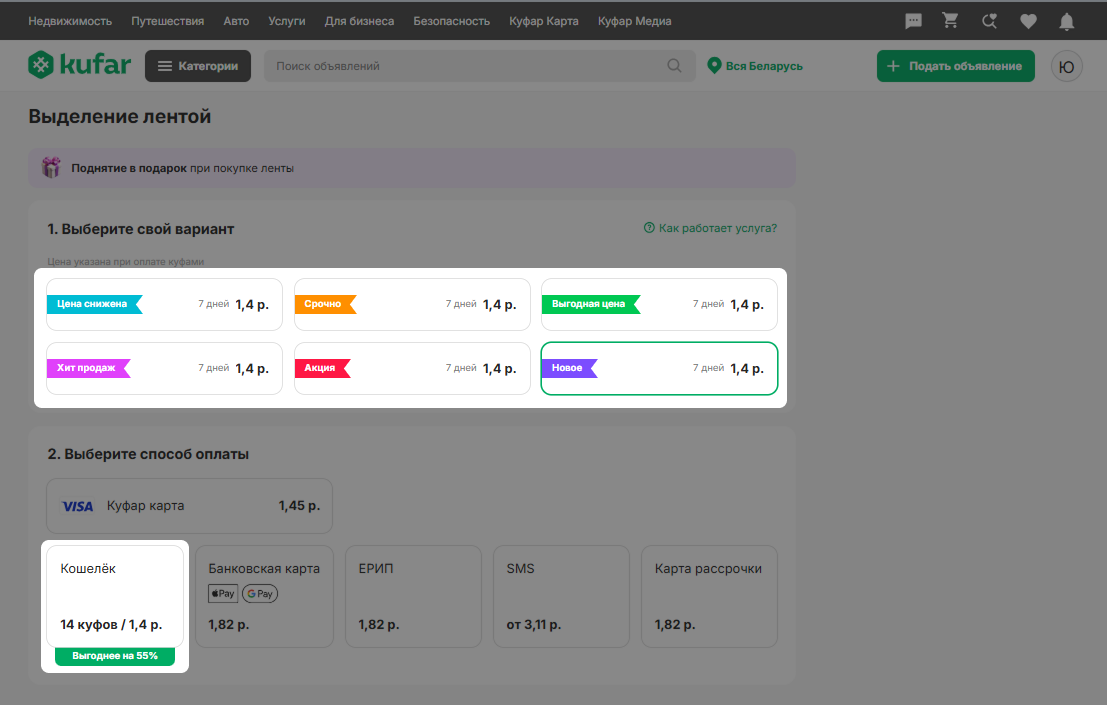Screen dimensions: 1107x705
Task: Open Безопасность in top menu
Action: coord(452,21)
